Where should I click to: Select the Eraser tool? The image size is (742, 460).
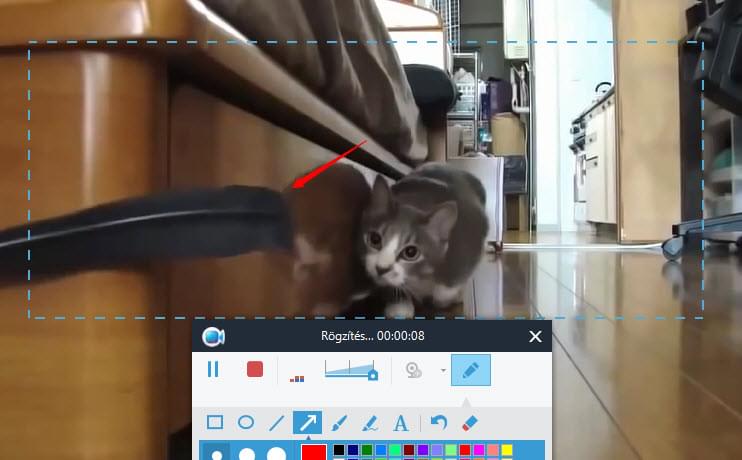coord(471,423)
